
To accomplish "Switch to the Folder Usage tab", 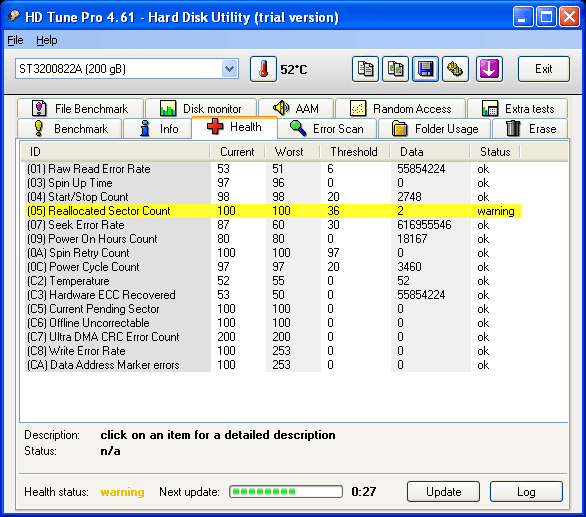I will tap(435, 129).
